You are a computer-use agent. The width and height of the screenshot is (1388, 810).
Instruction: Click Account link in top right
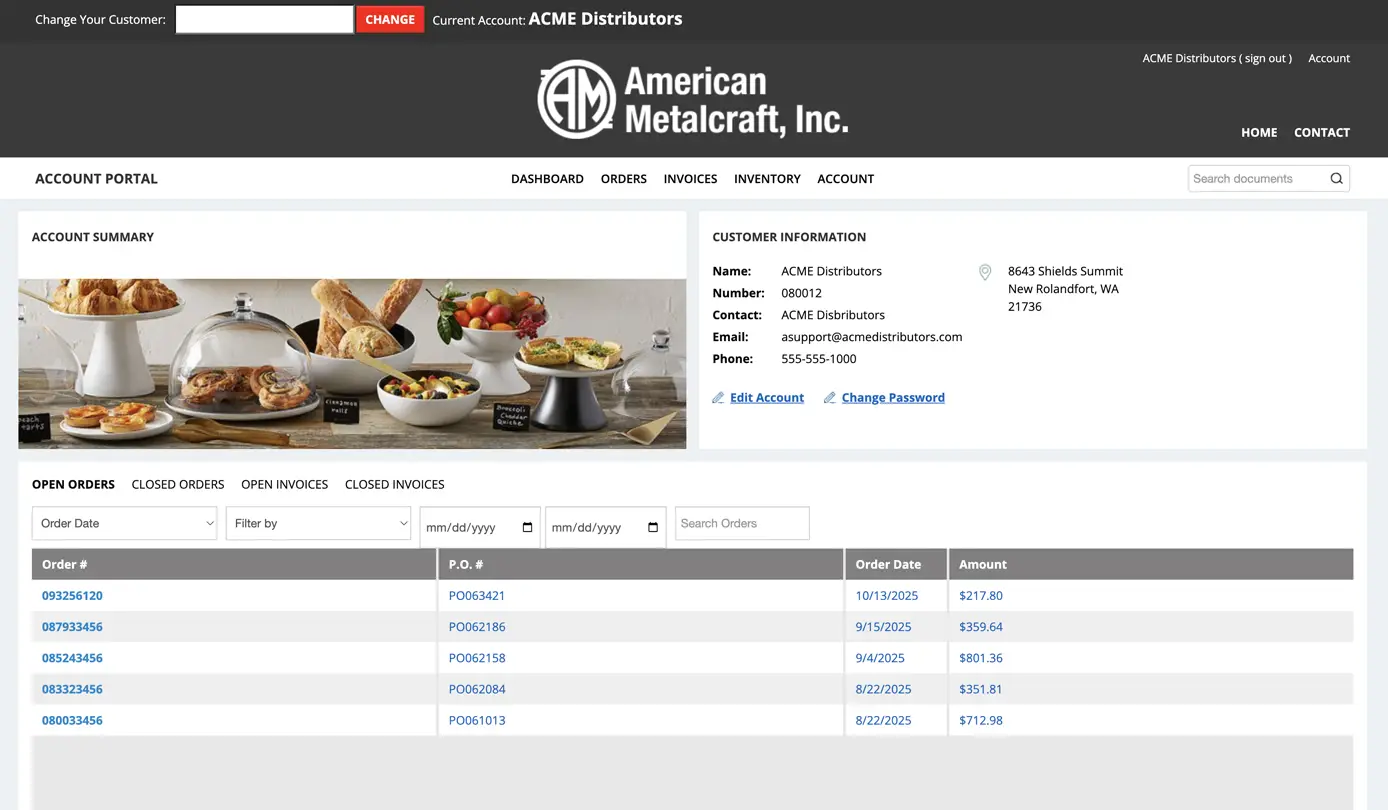pyautogui.click(x=1329, y=58)
